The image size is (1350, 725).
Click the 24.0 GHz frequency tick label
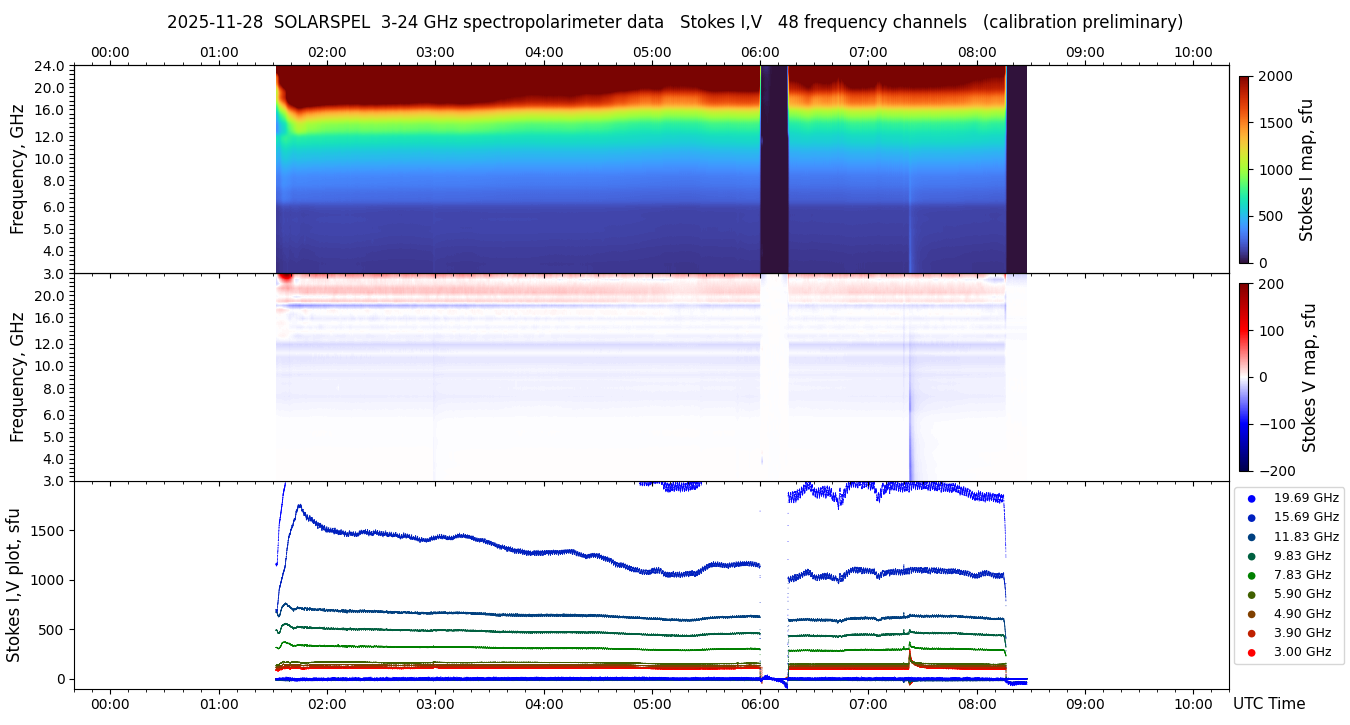pyautogui.click(x=50, y=67)
